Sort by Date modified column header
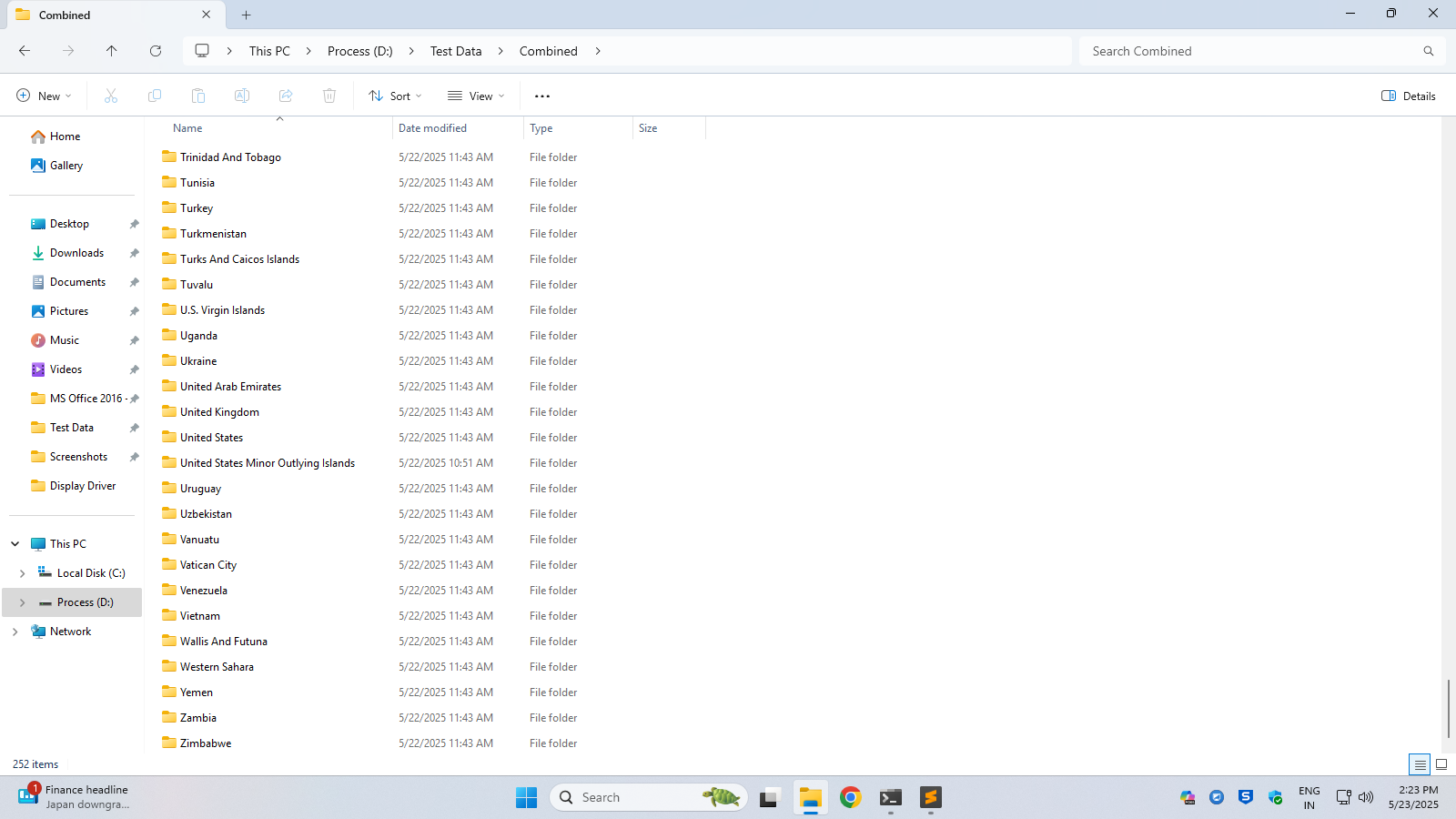 pyautogui.click(x=432, y=128)
